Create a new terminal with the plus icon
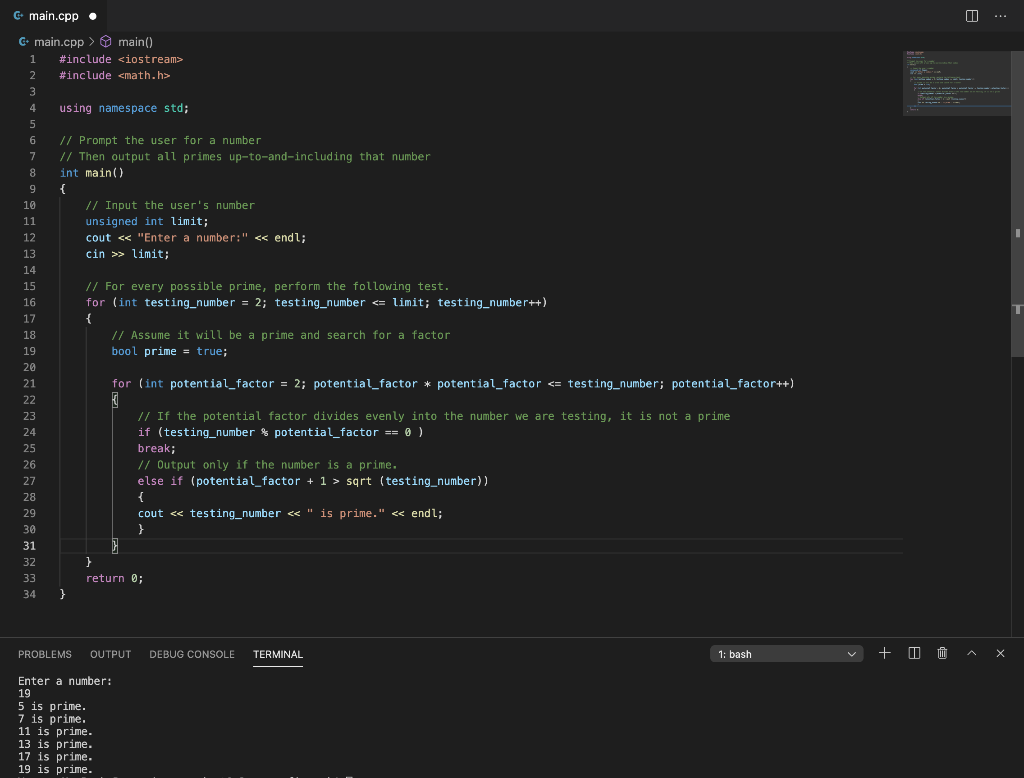 [x=885, y=653]
